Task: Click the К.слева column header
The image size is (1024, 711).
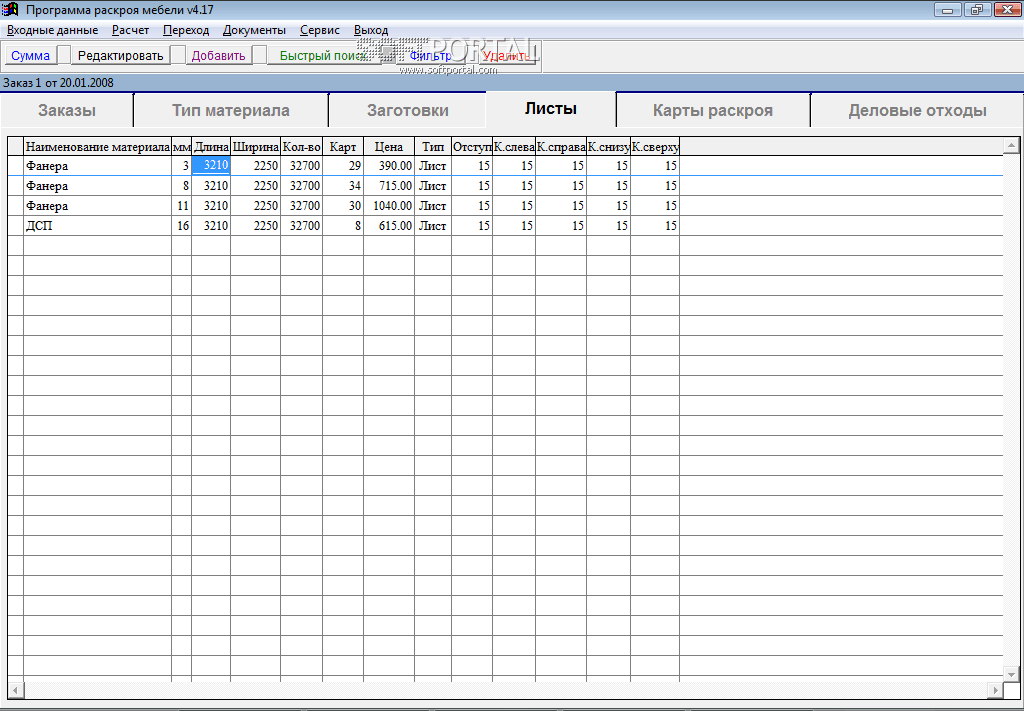Action: [x=514, y=147]
